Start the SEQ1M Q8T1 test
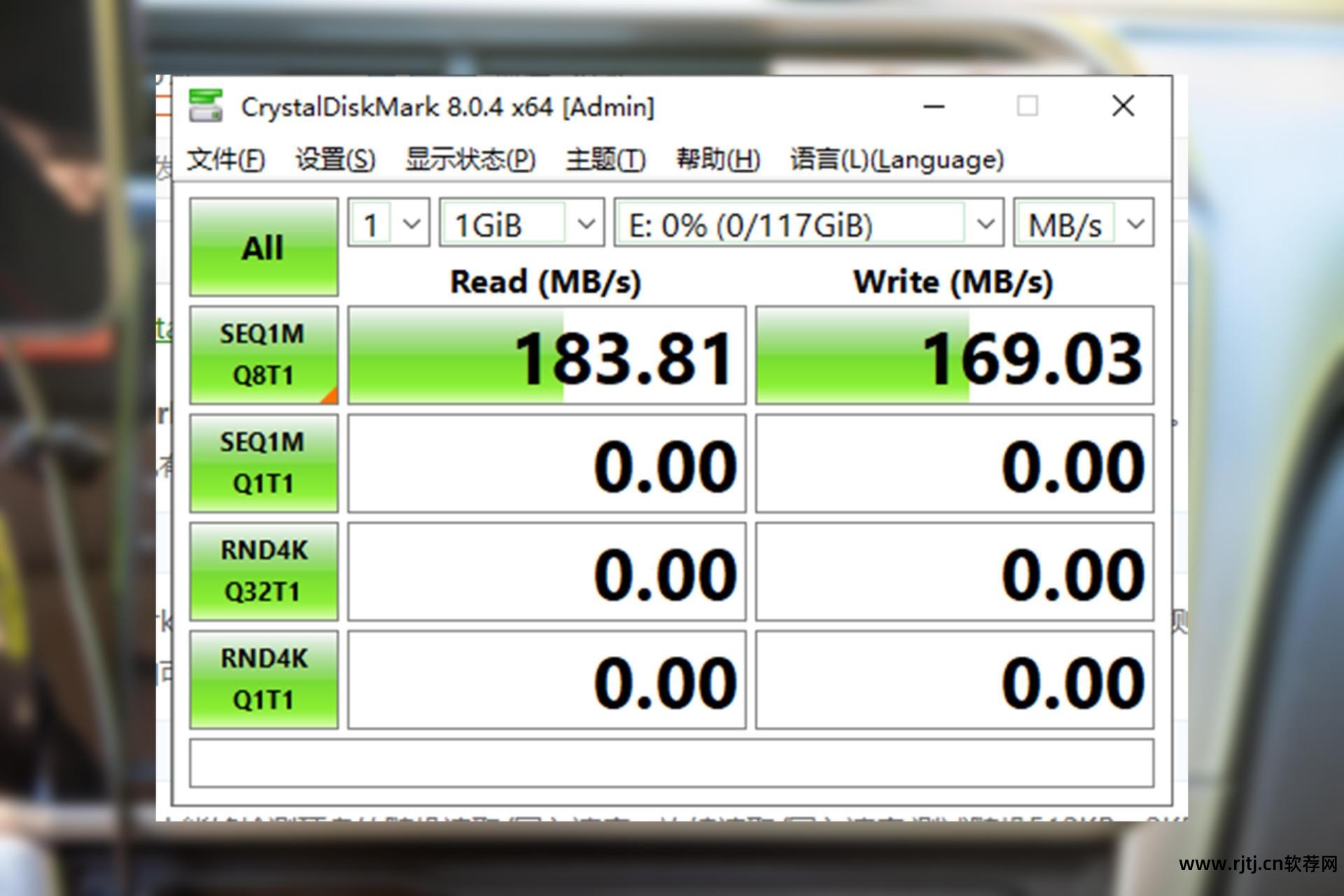Image resolution: width=1344 pixels, height=896 pixels. (264, 355)
